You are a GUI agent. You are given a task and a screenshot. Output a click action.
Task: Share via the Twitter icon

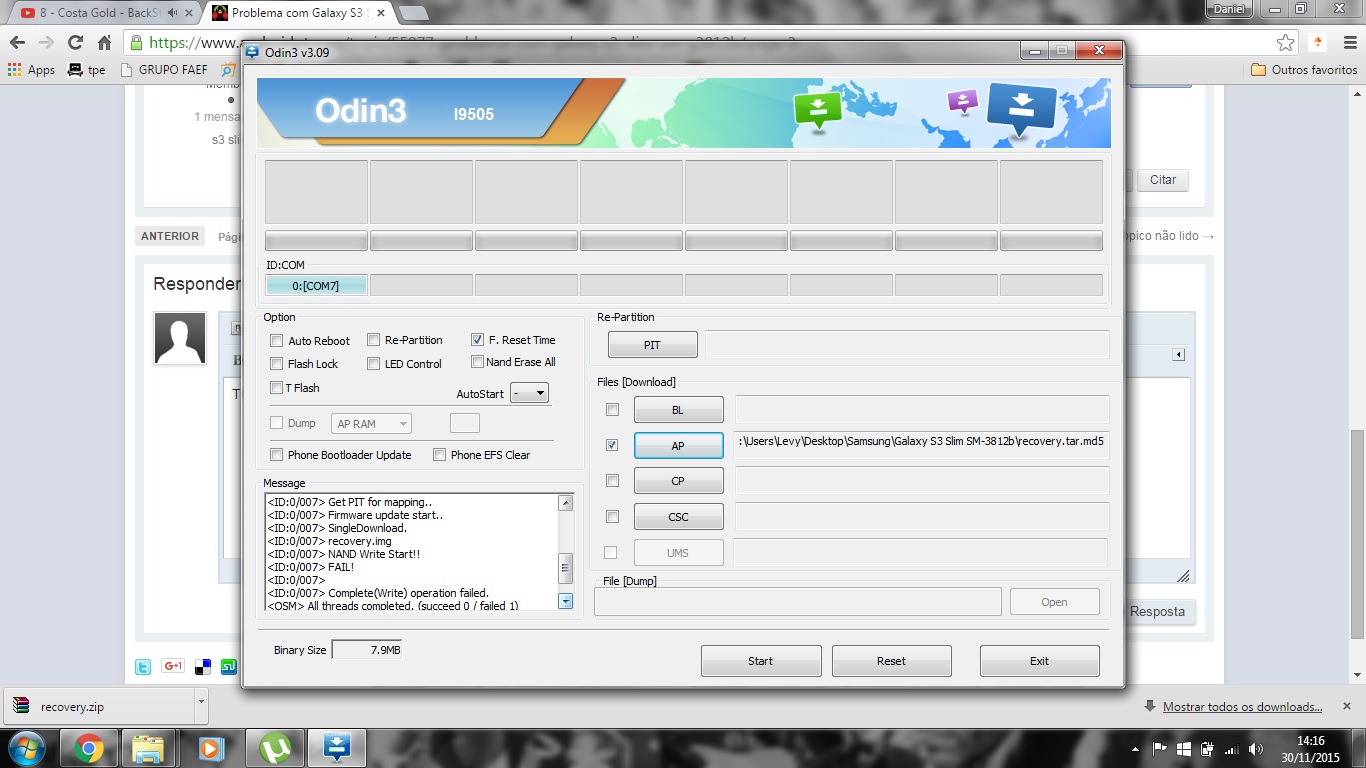[144, 667]
